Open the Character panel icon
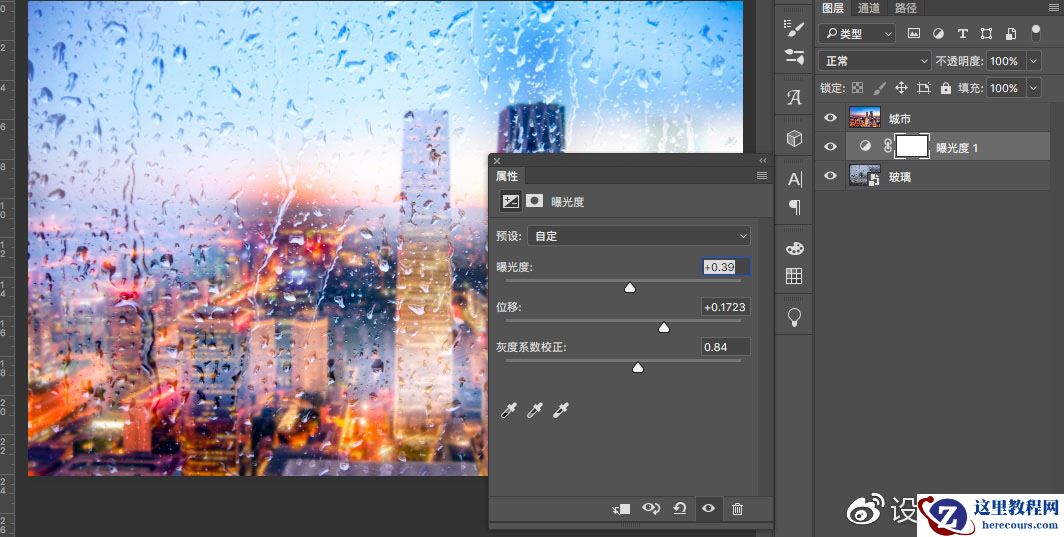 794,180
